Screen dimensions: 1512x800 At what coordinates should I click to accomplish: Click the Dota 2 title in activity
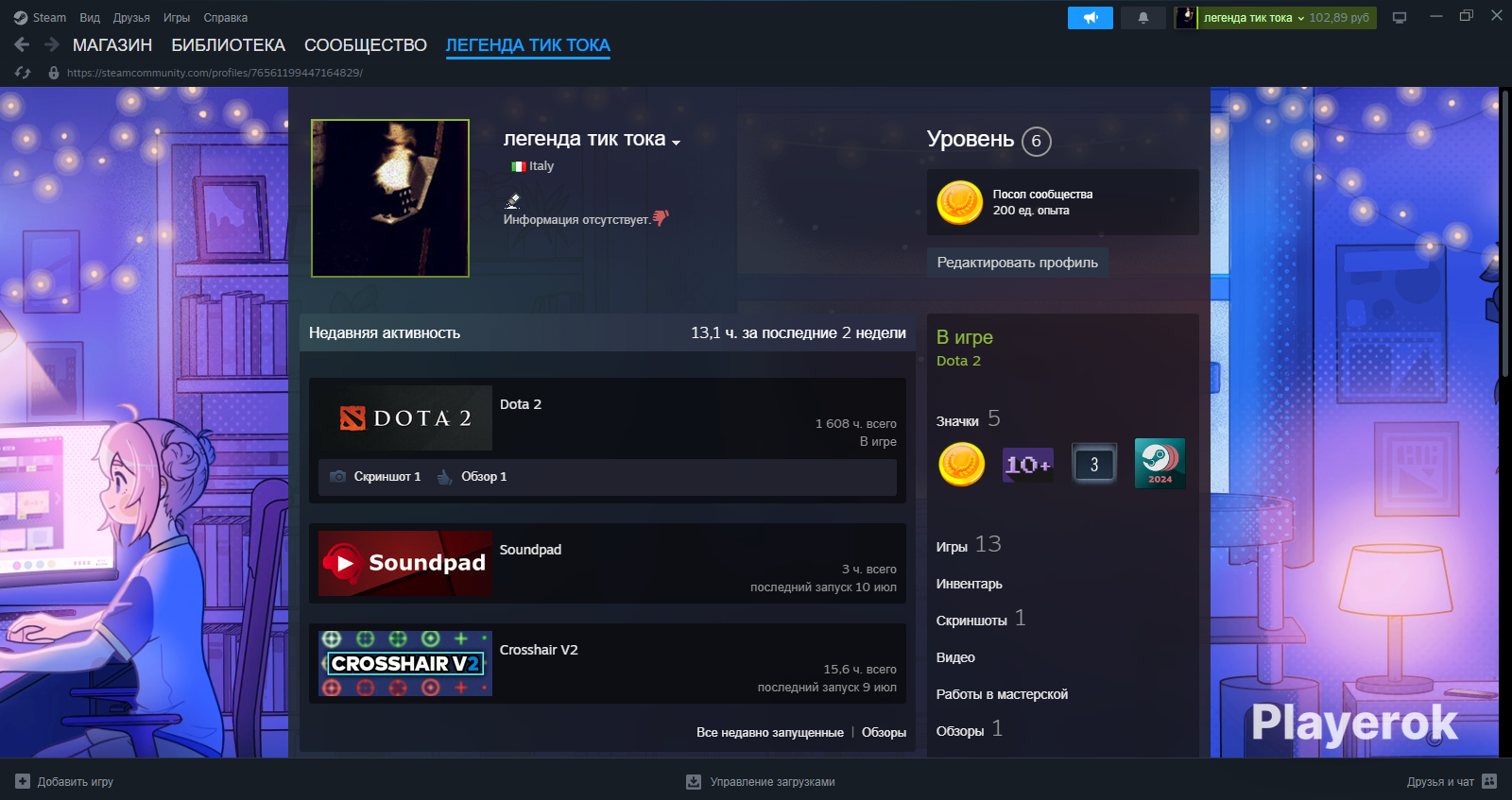(x=521, y=404)
